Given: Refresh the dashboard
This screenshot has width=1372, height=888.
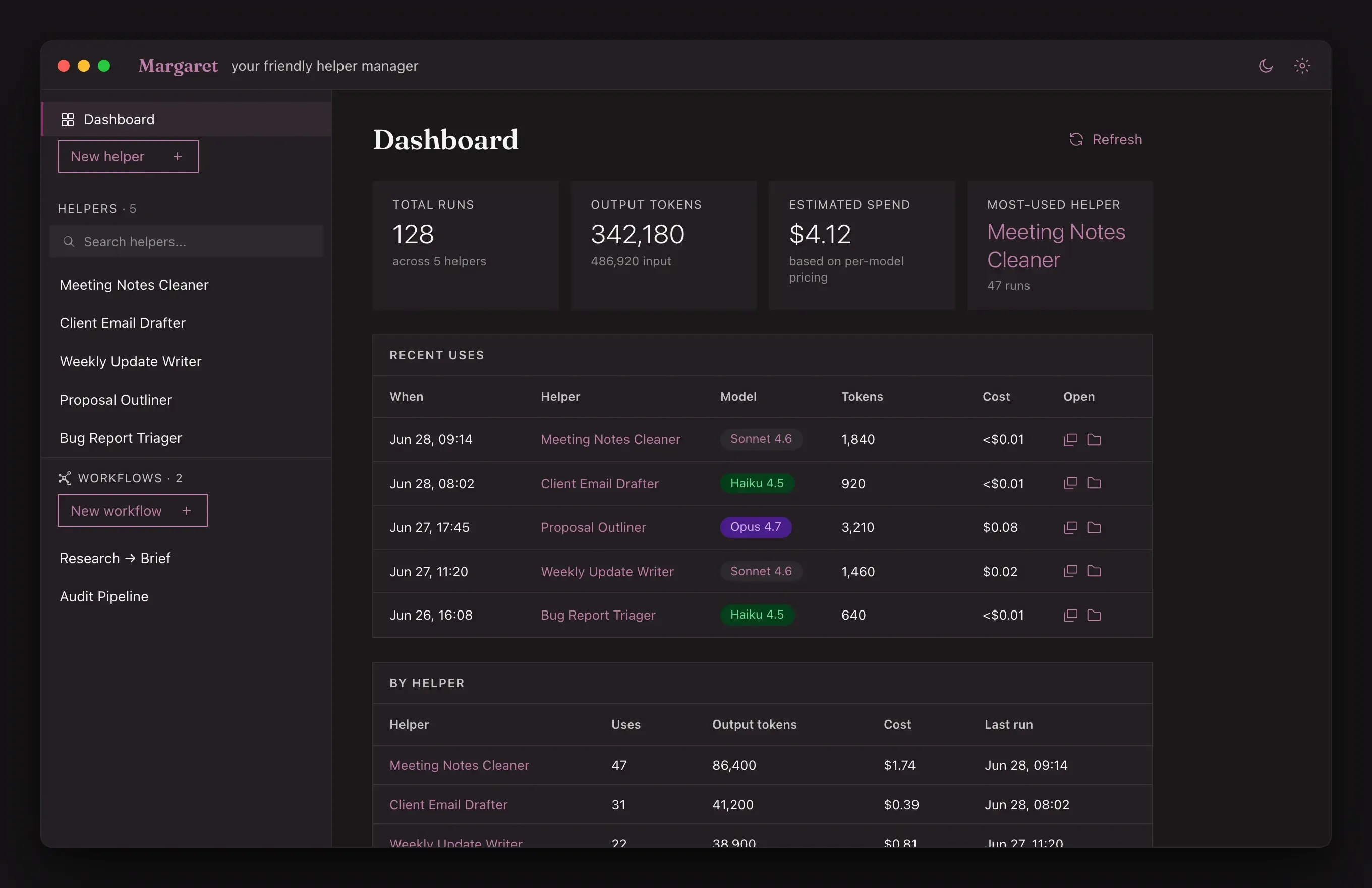Looking at the screenshot, I should pyautogui.click(x=1105, y=140).
